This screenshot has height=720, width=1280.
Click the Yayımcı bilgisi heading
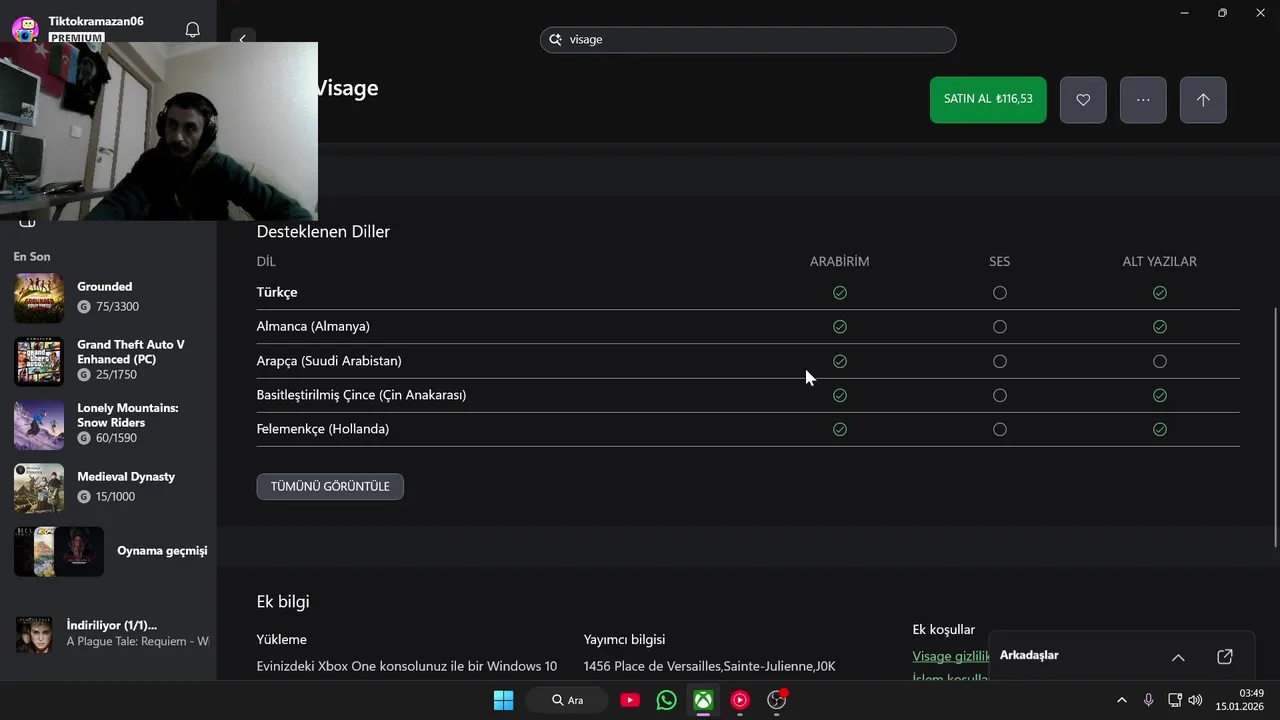[624, 639]
